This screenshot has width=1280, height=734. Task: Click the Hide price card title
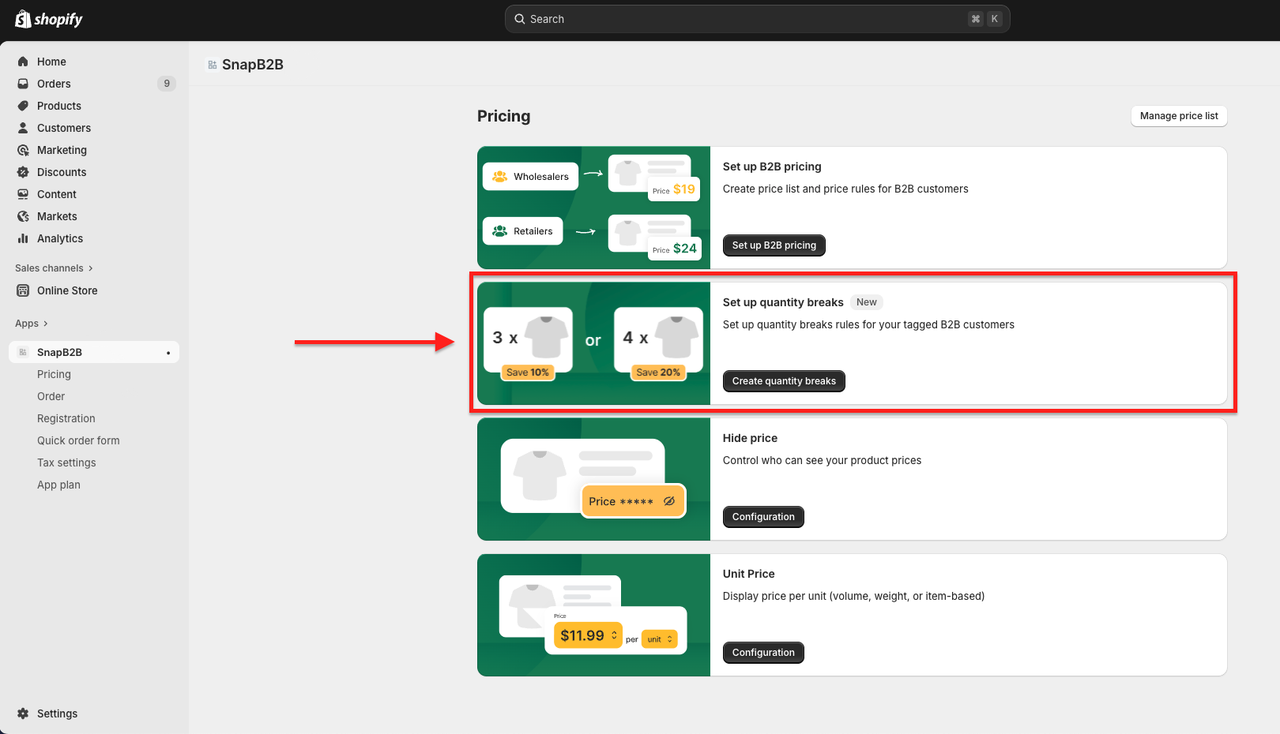click(x=750, y=438)
